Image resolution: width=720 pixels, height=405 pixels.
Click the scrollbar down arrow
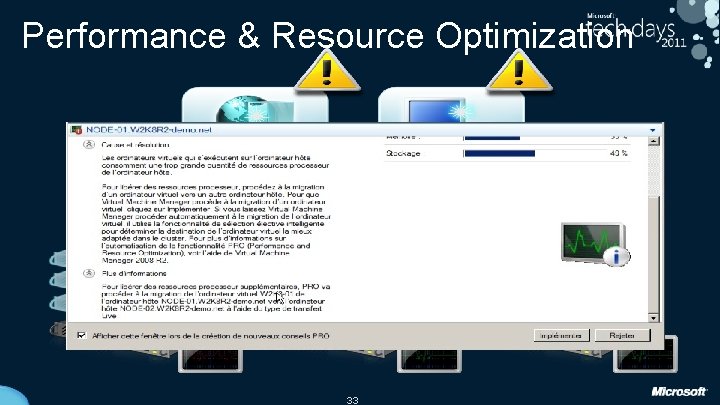tap(653, 317)
